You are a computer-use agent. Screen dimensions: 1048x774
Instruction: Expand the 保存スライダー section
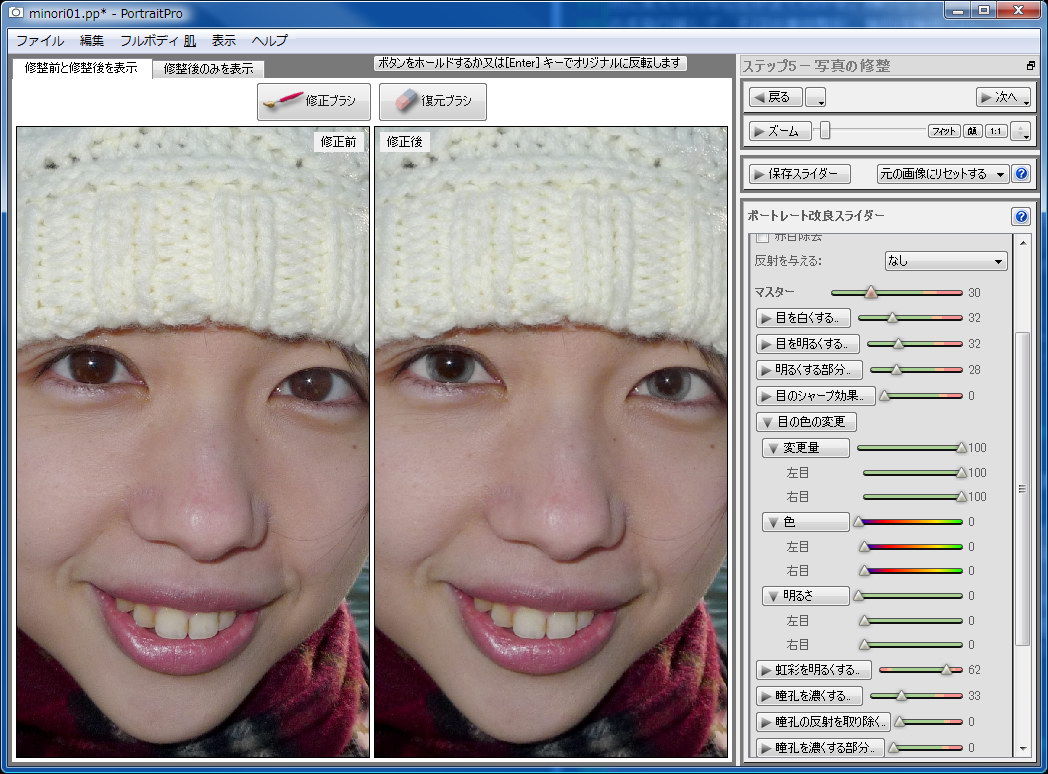pos(799,174)
